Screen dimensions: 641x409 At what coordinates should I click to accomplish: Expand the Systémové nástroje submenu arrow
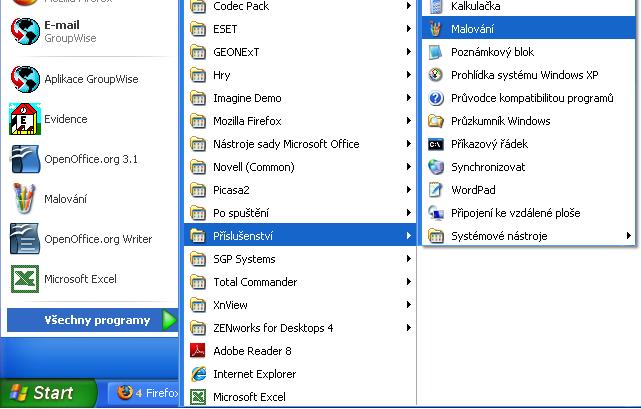[629, 236]
